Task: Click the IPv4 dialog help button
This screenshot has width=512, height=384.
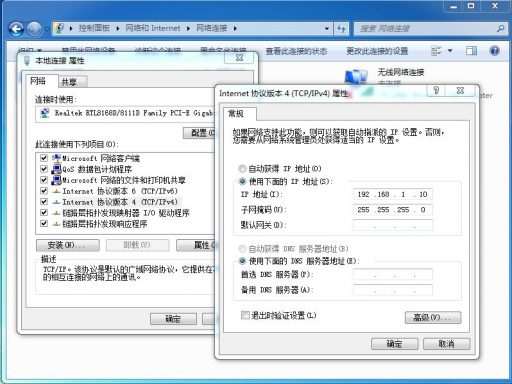Action: click(436, 90)
